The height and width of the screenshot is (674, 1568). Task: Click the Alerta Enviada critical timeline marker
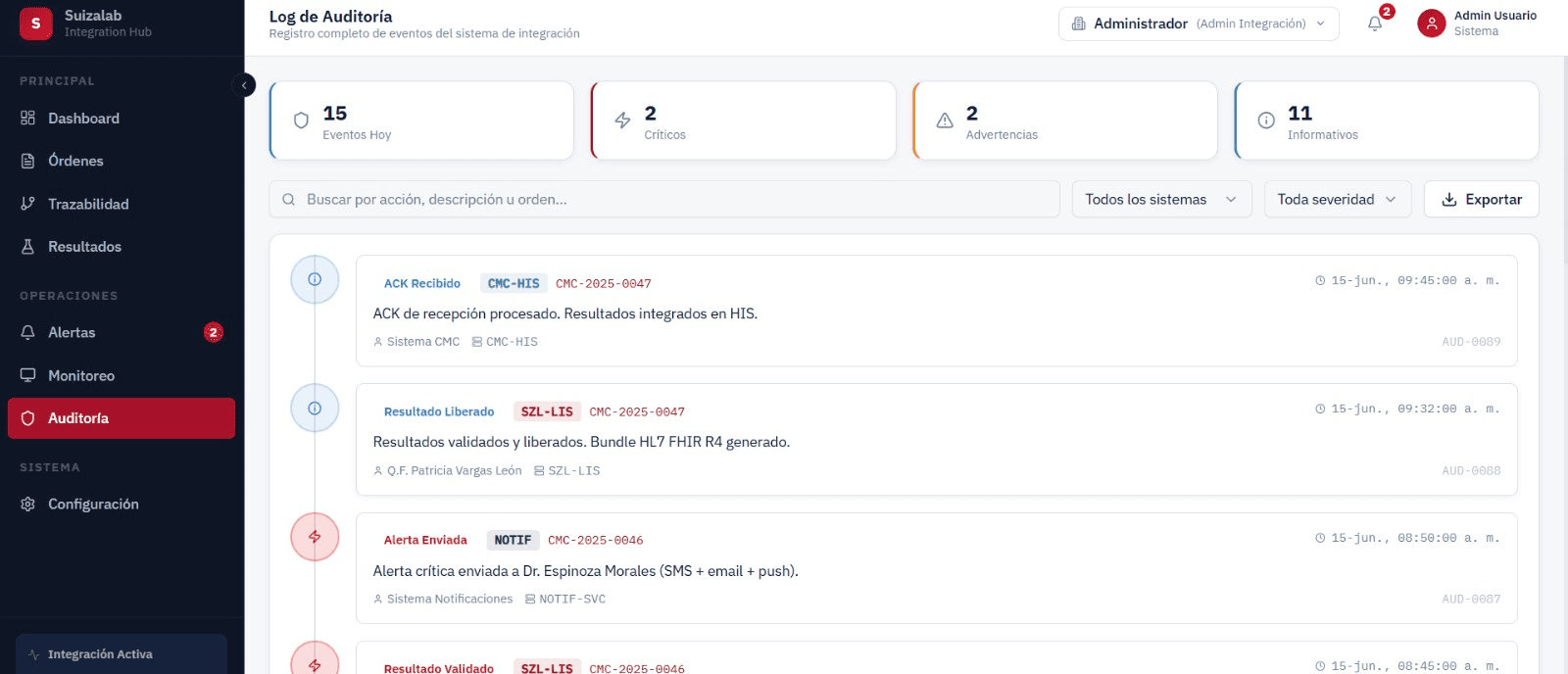[x=315, y=537]
